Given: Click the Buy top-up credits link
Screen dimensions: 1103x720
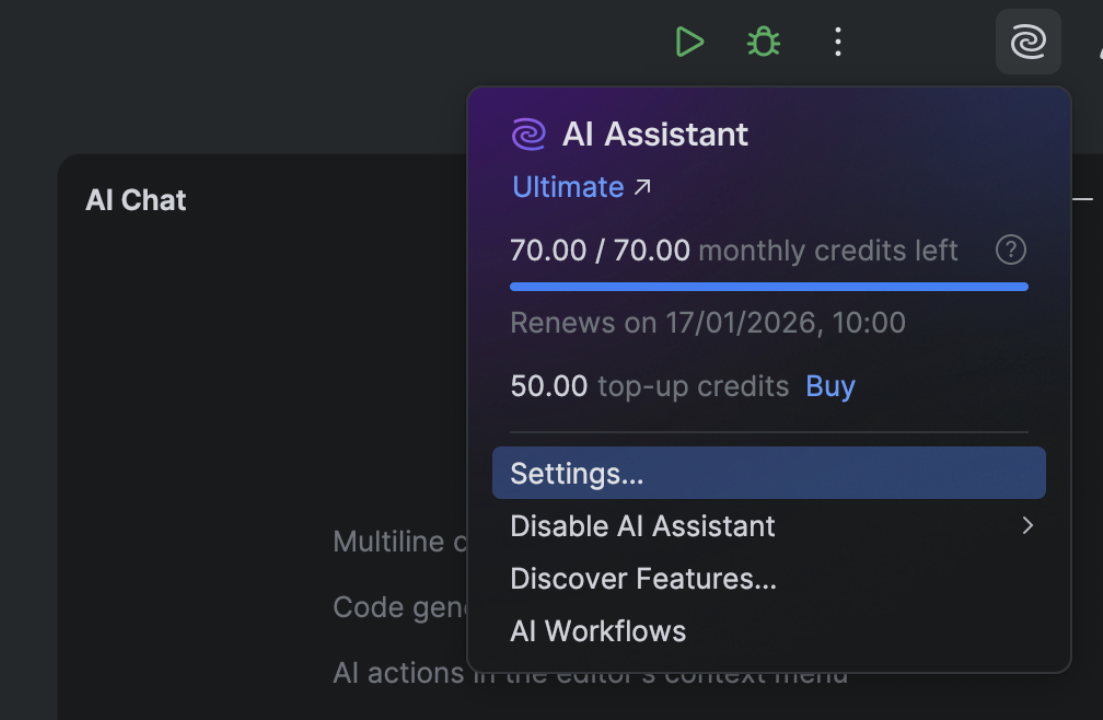Looking at the screenshot, I should pos(830,386).
